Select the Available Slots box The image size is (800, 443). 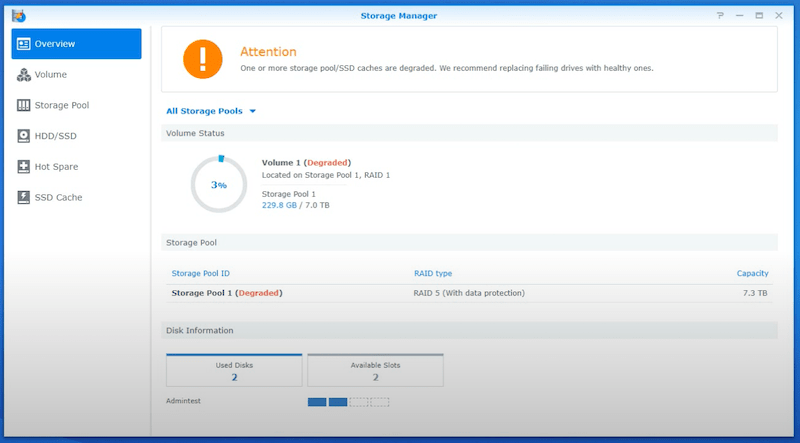[x=375, y=370]
